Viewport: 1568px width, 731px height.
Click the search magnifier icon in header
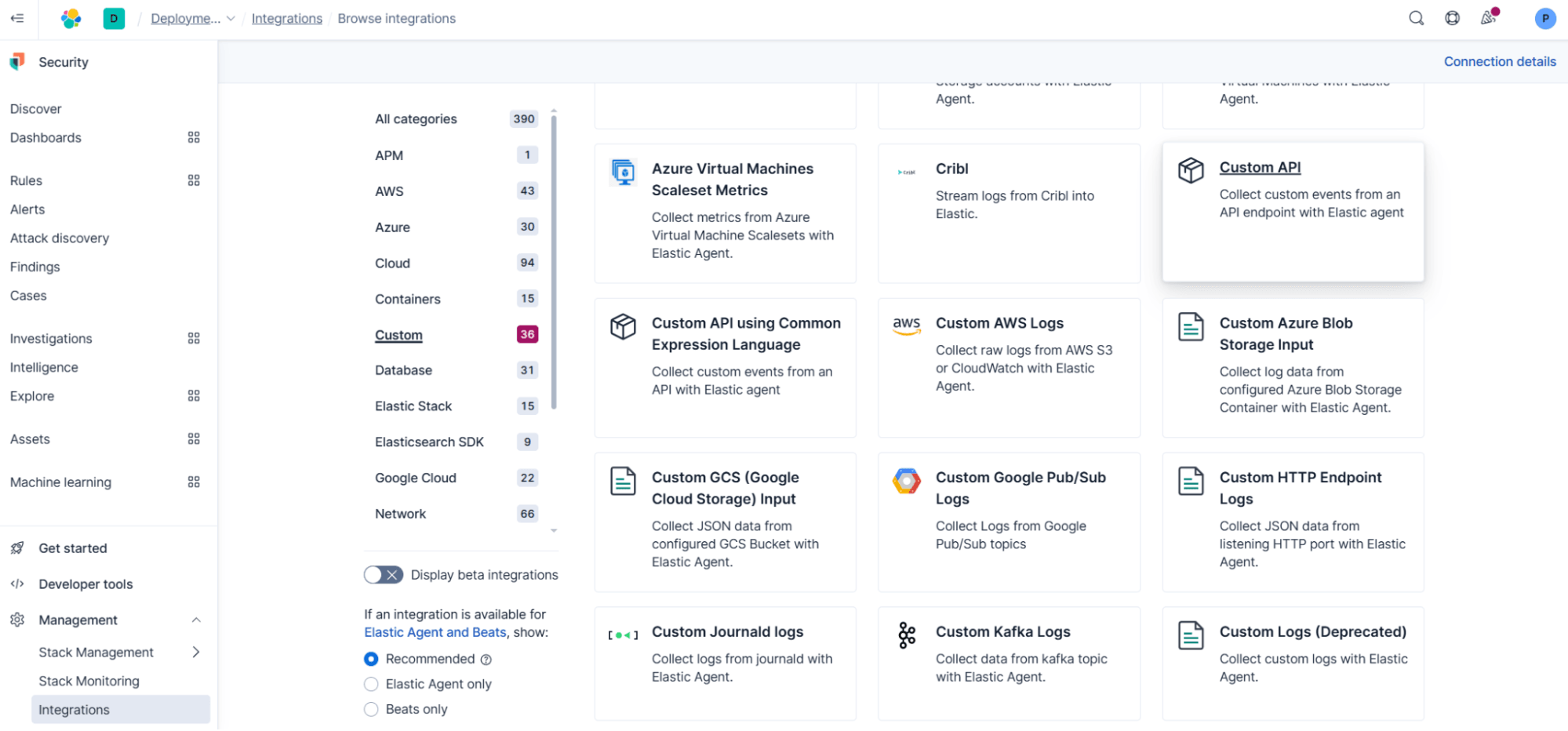pyautogui.click(x=1416, y=18)
